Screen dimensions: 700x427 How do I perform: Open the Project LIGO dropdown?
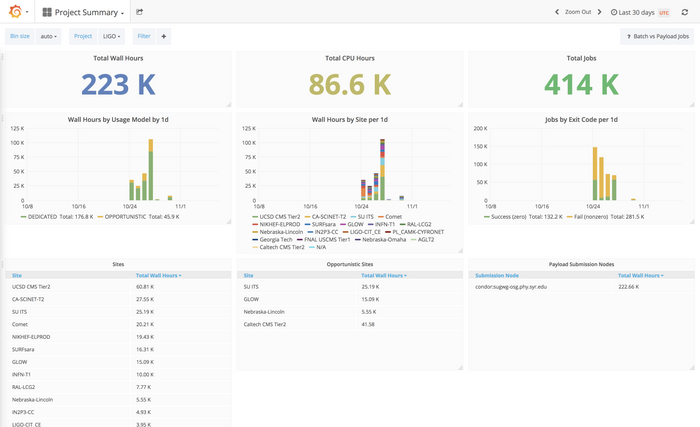click(112, 36)
